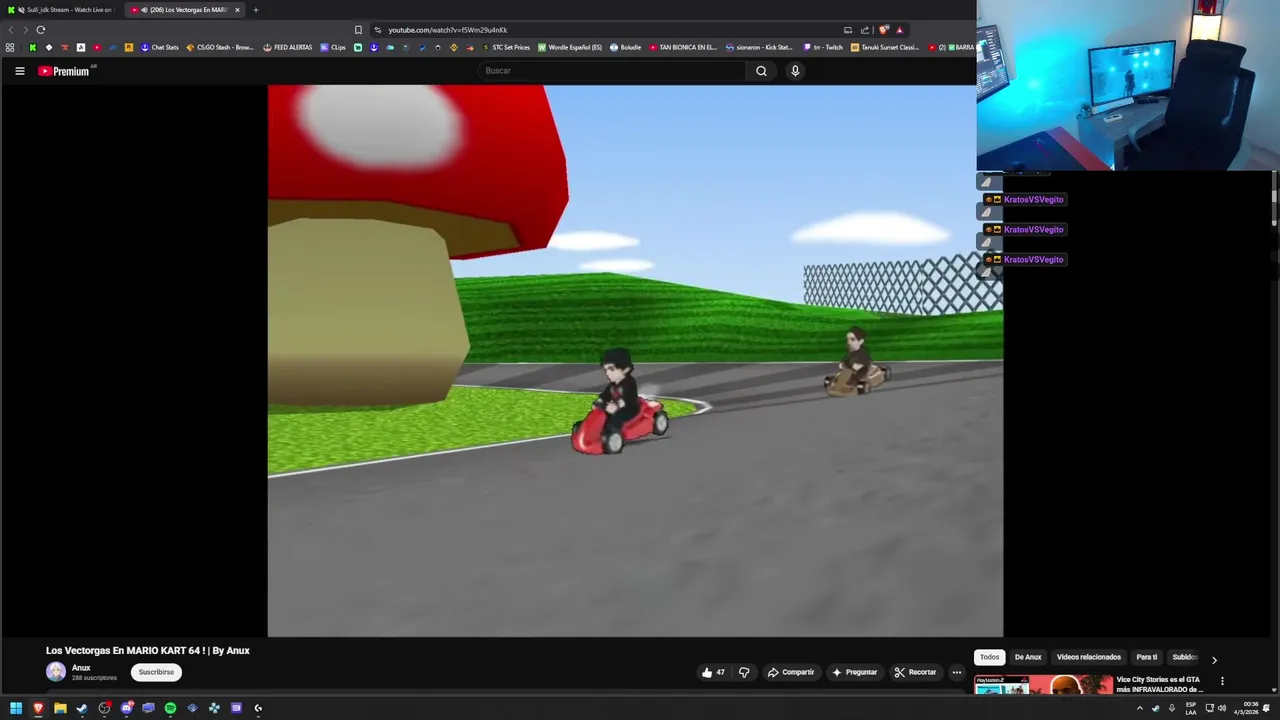Open more actions three-dot menu
Image resolution: width=1280 pixels, height=720 pixels.
pos(956,672)
